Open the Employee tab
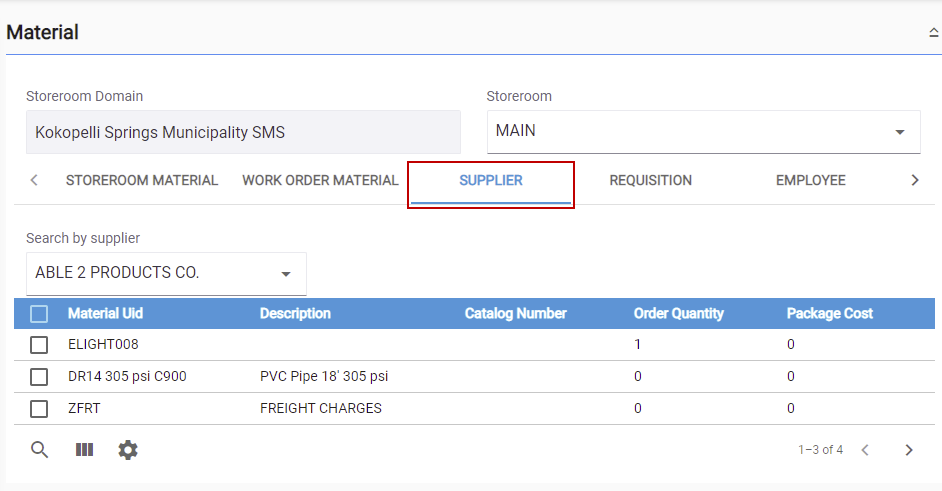 (x=810, y=180)
